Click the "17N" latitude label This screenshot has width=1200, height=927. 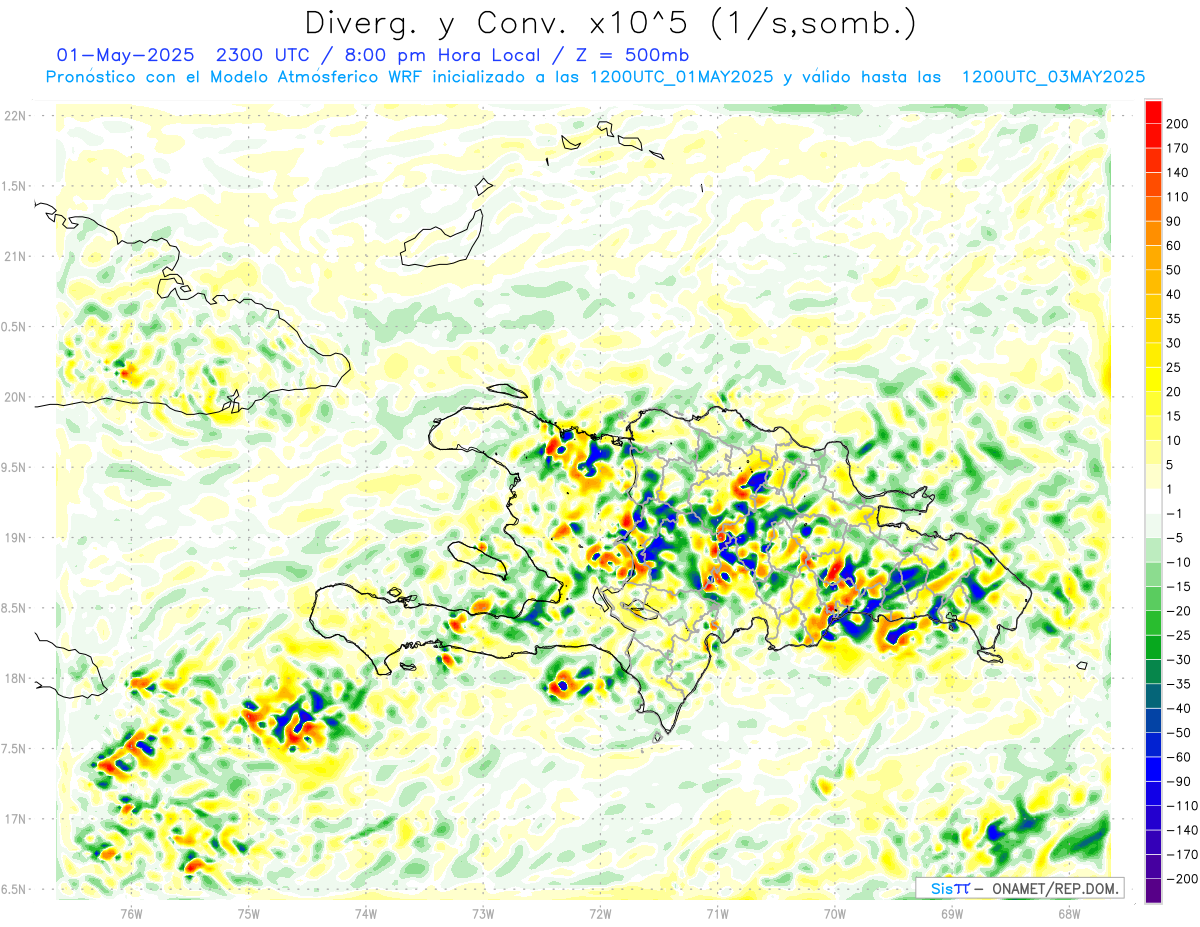pyautogui.click(x=14, y=819)
